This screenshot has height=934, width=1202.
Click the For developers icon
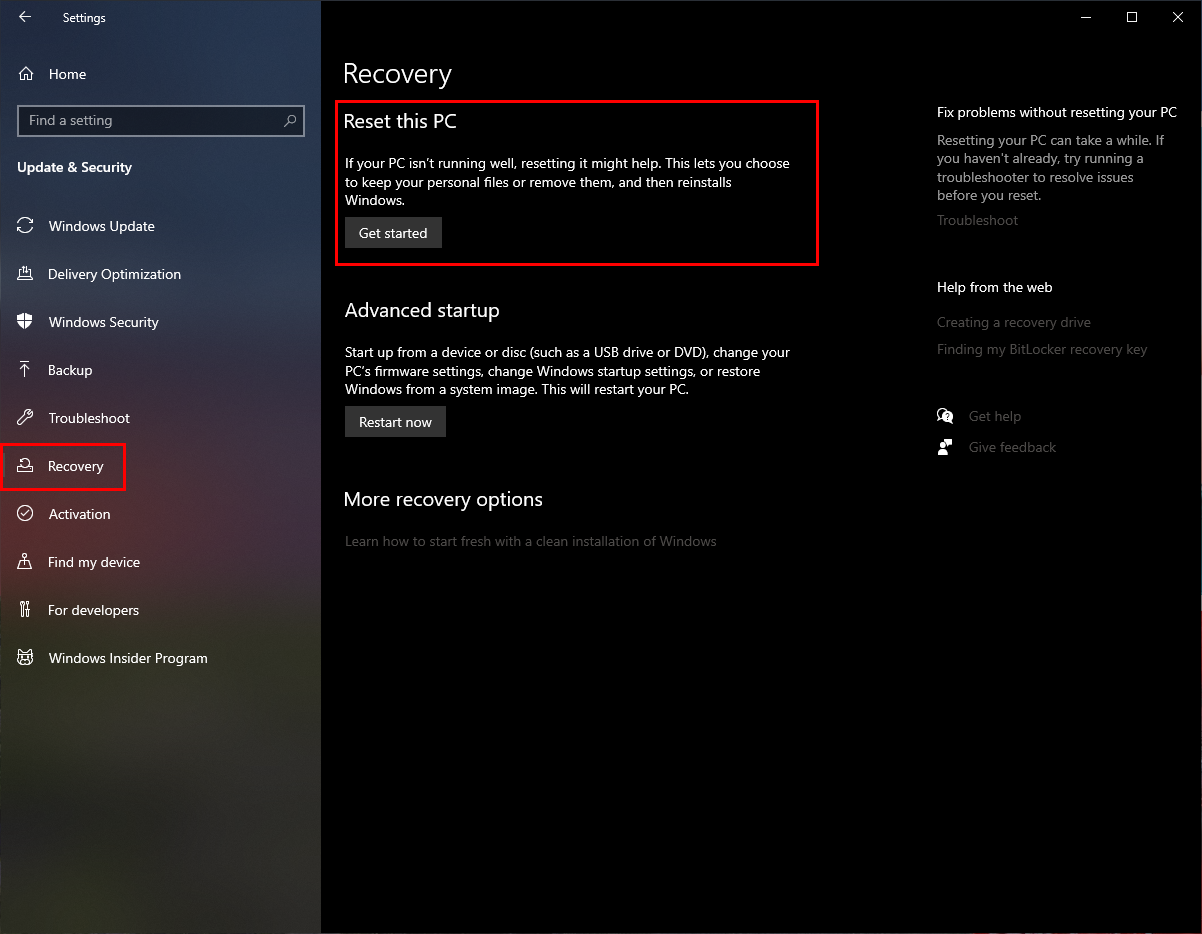coord(26,610)
